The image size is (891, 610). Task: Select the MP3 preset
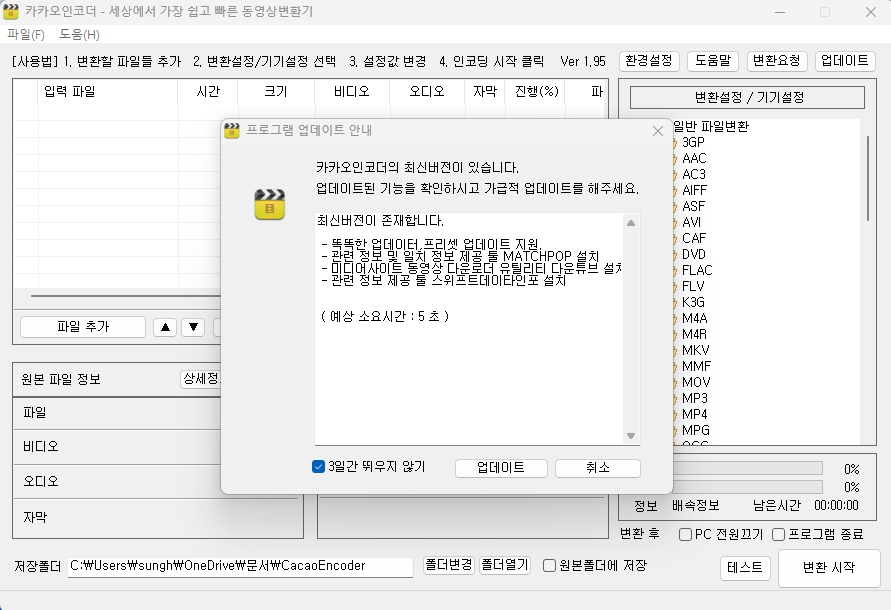(x=694, y=398)
